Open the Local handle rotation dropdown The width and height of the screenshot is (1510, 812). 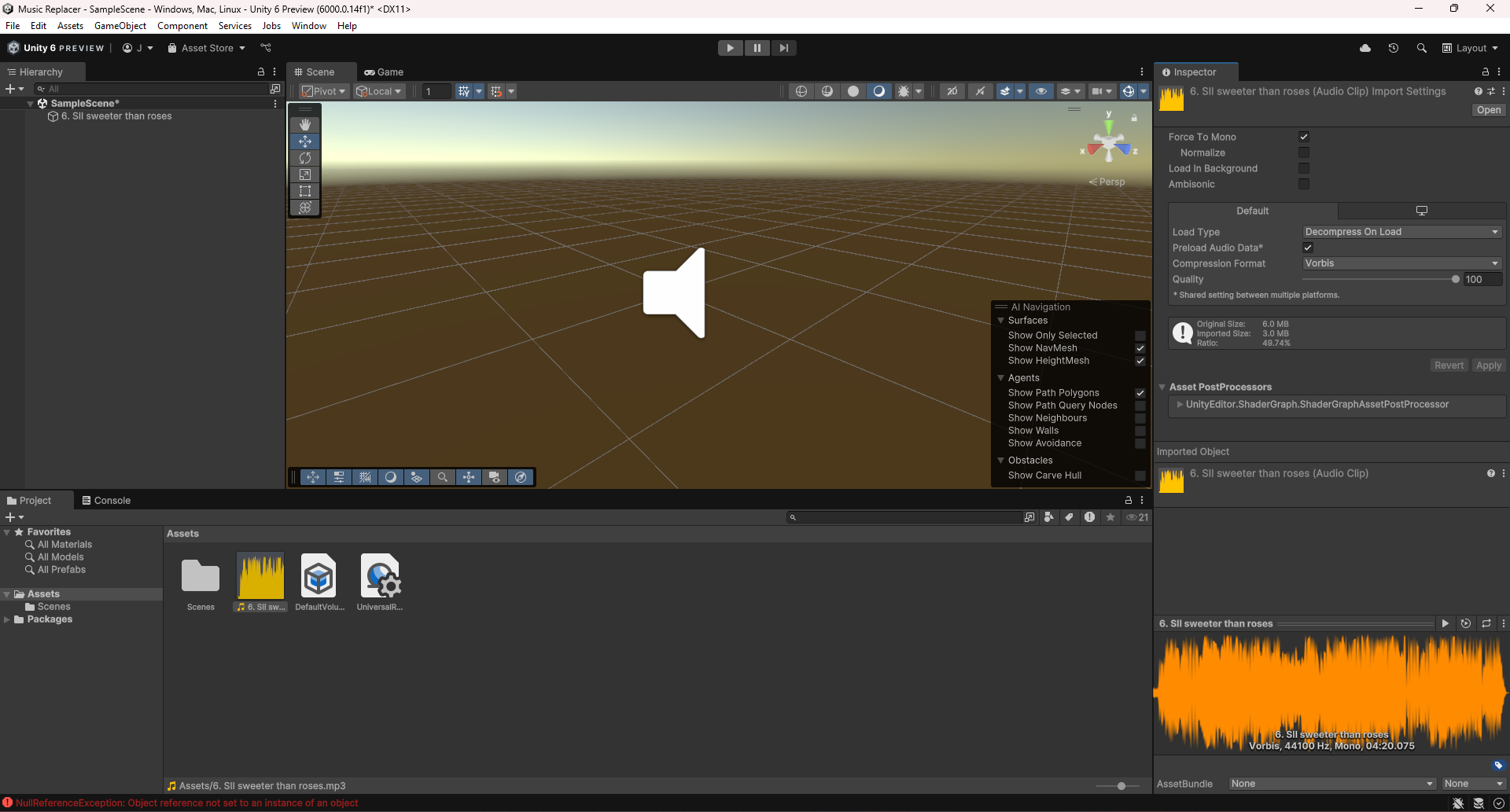tap(379, 91)
